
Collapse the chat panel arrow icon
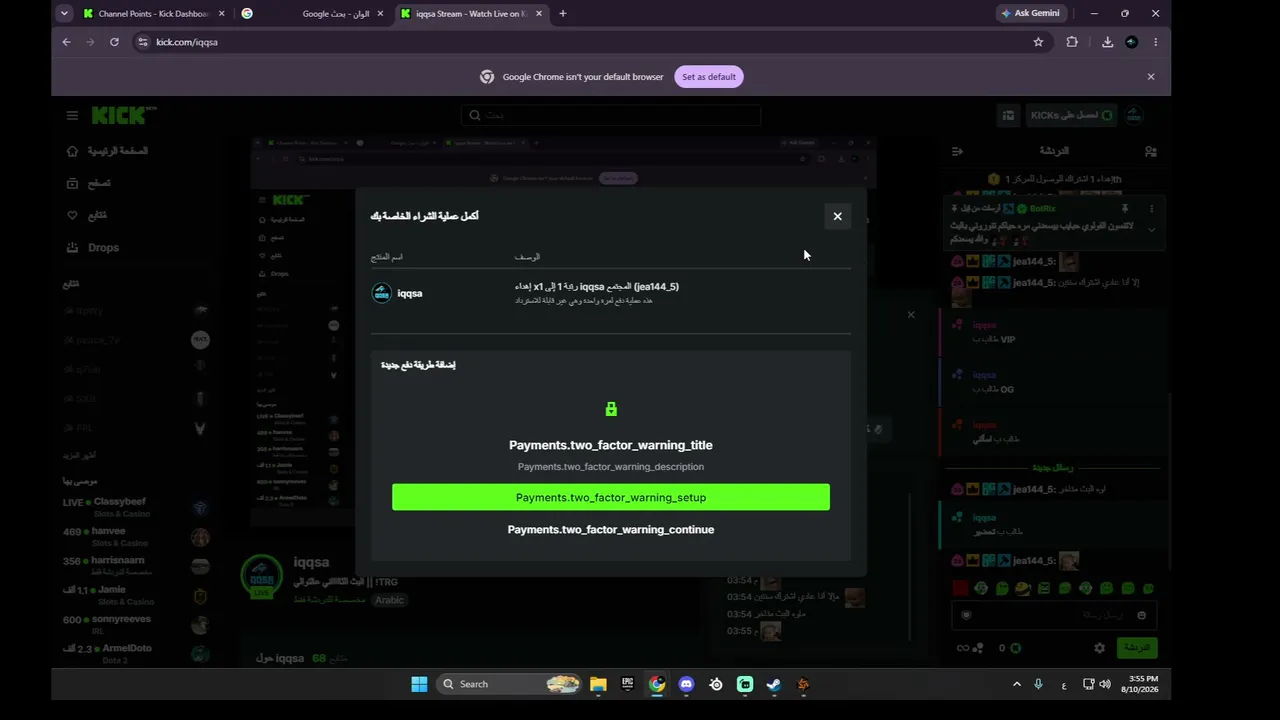coord(957,151)
